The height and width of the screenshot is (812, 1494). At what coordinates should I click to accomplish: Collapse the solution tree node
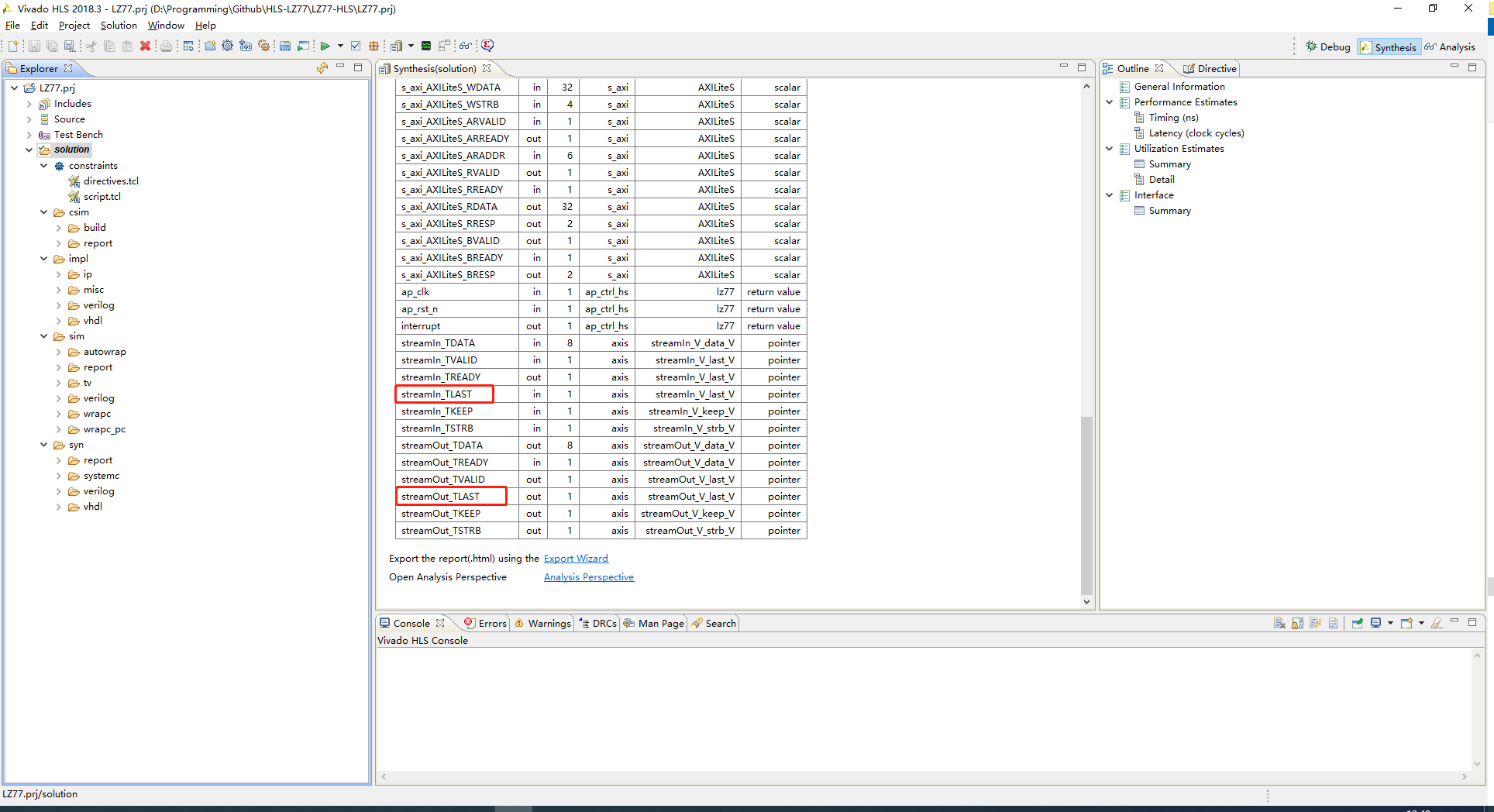[x=29, y=150]
